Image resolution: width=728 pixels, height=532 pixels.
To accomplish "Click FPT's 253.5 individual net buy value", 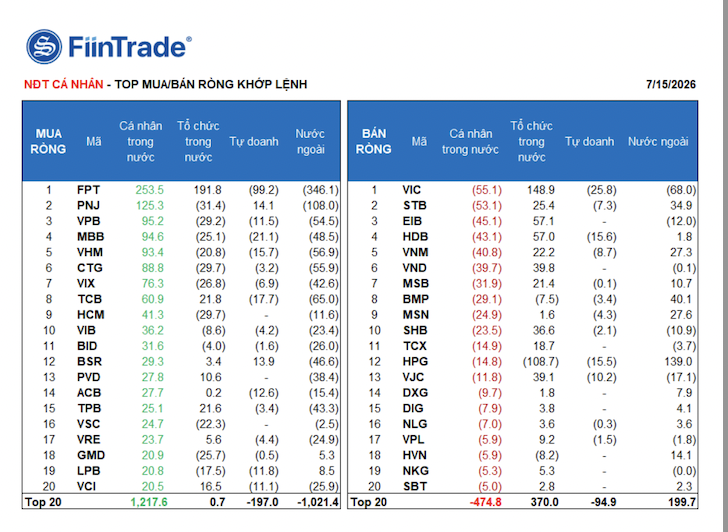I will pos(150,190).
